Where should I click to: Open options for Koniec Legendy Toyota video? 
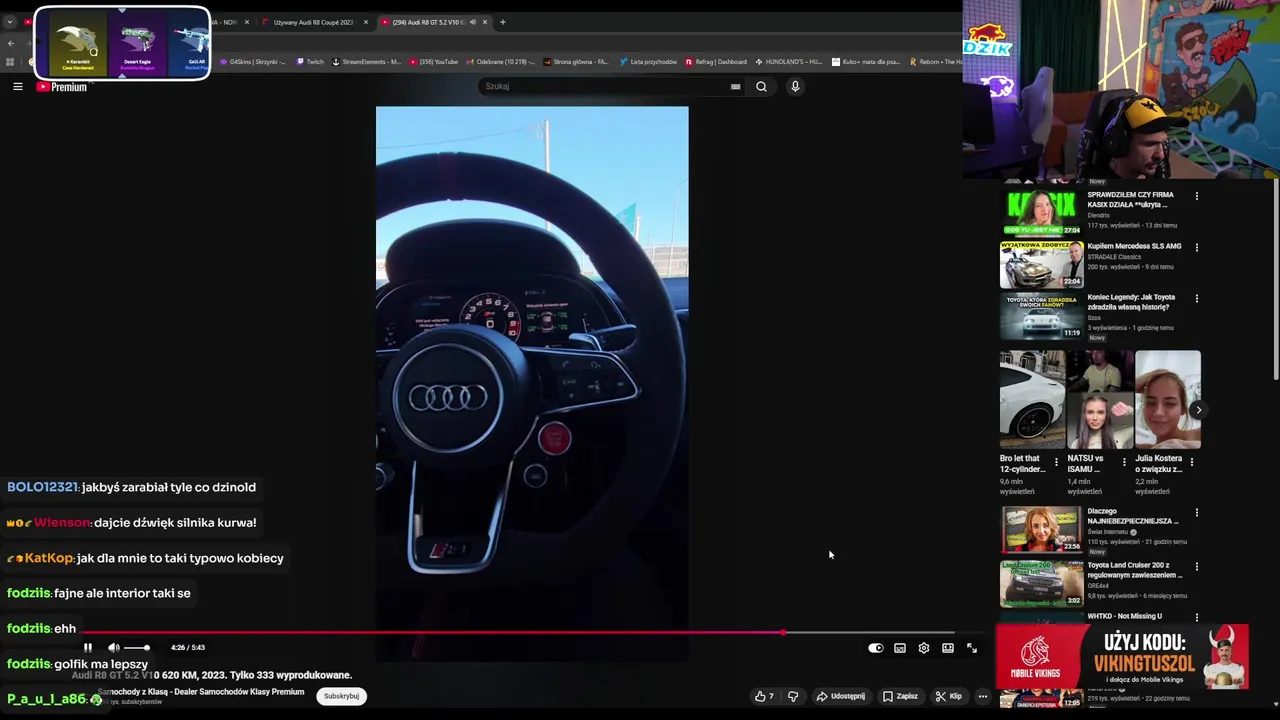1196,298
